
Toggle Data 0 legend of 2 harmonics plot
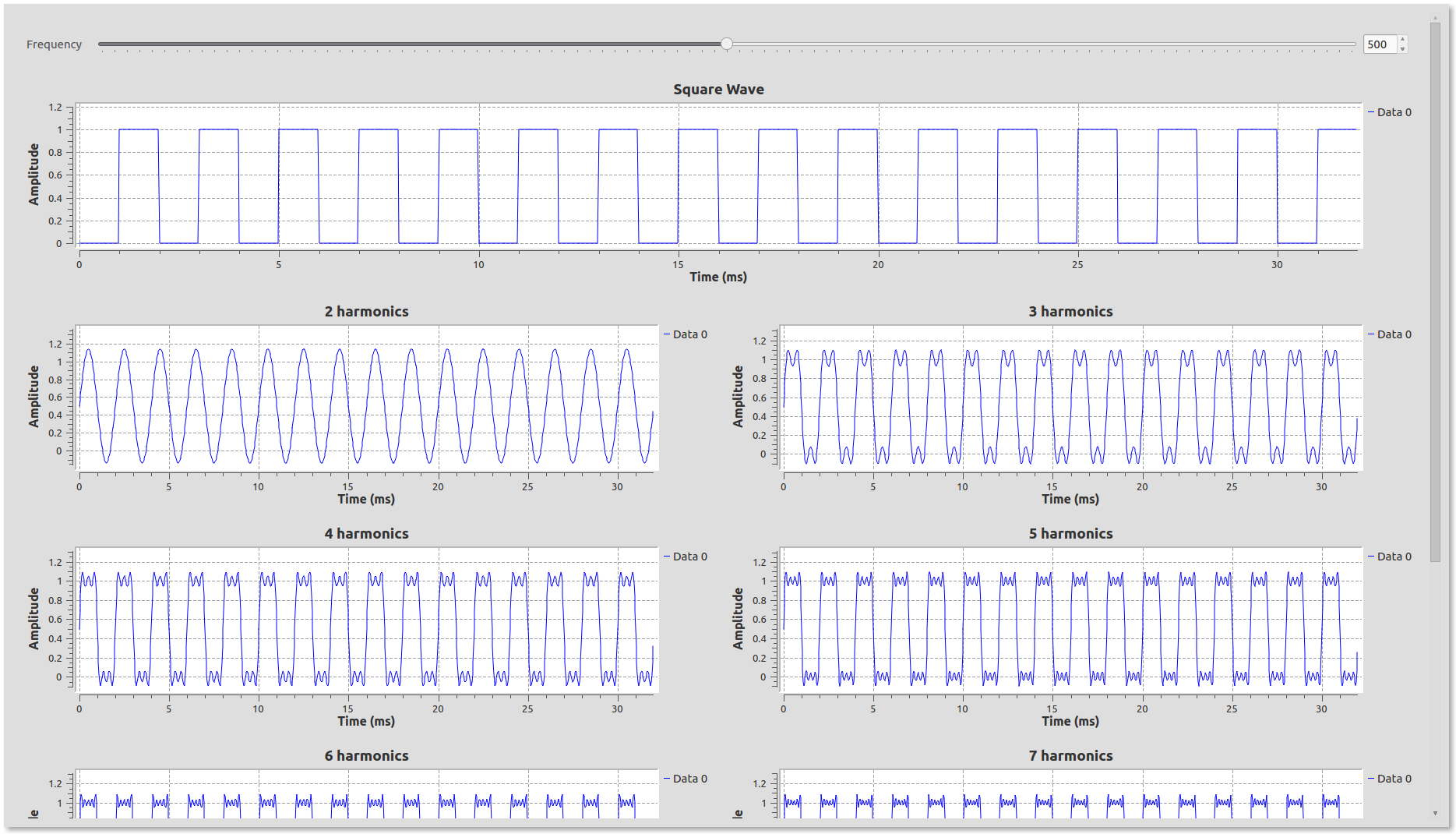[686, 334]
